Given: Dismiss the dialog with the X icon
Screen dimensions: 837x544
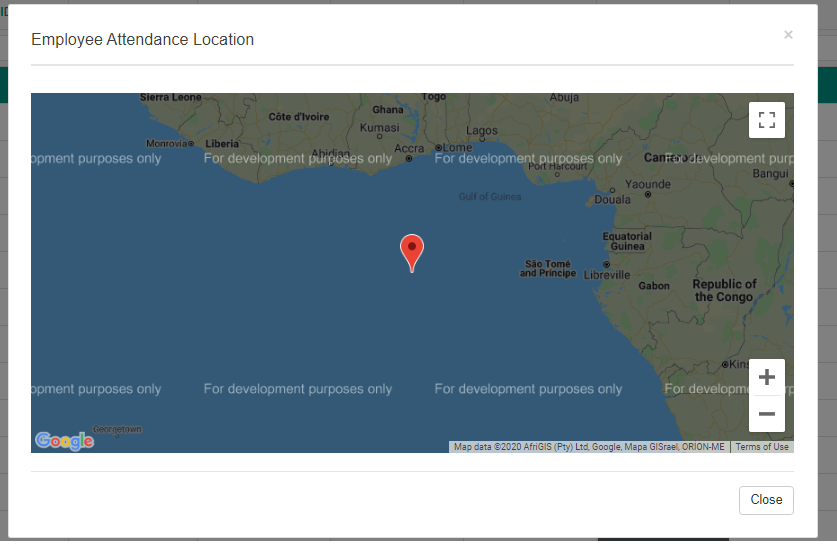Looking at the screenshot, I should [x=788, y=35].
